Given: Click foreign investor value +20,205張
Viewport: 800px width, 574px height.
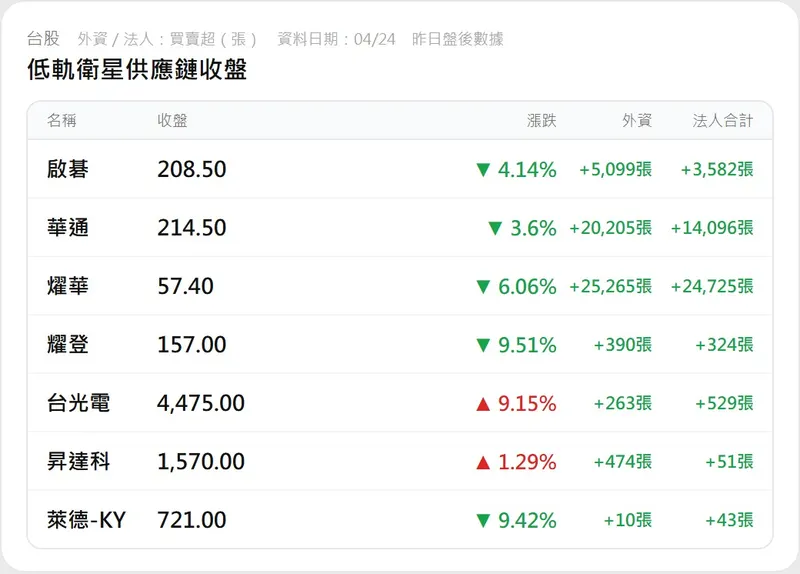Looking at the screenshot, I should pyautogui.click(x=610, y=228).
